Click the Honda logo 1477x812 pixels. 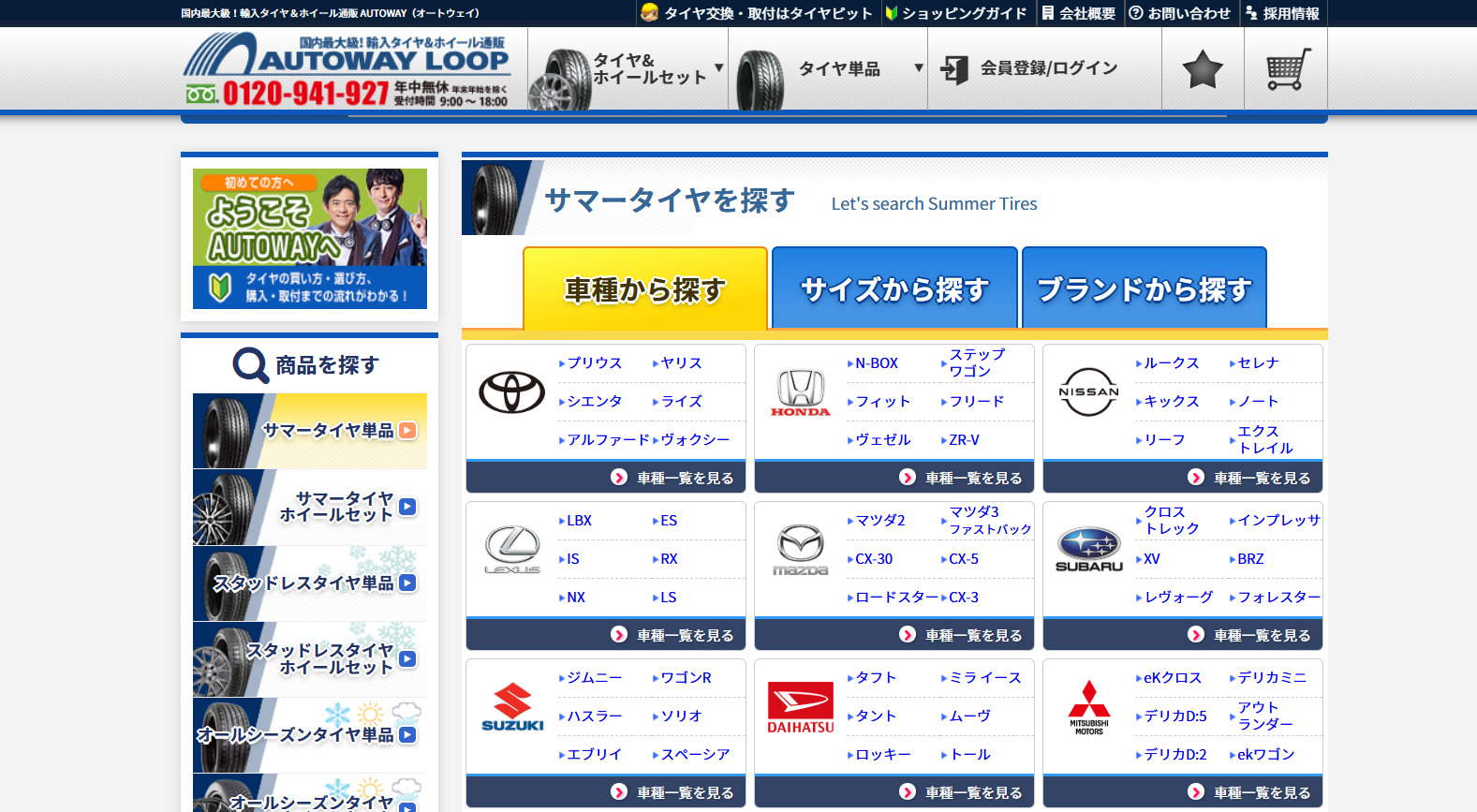point(801,392)
